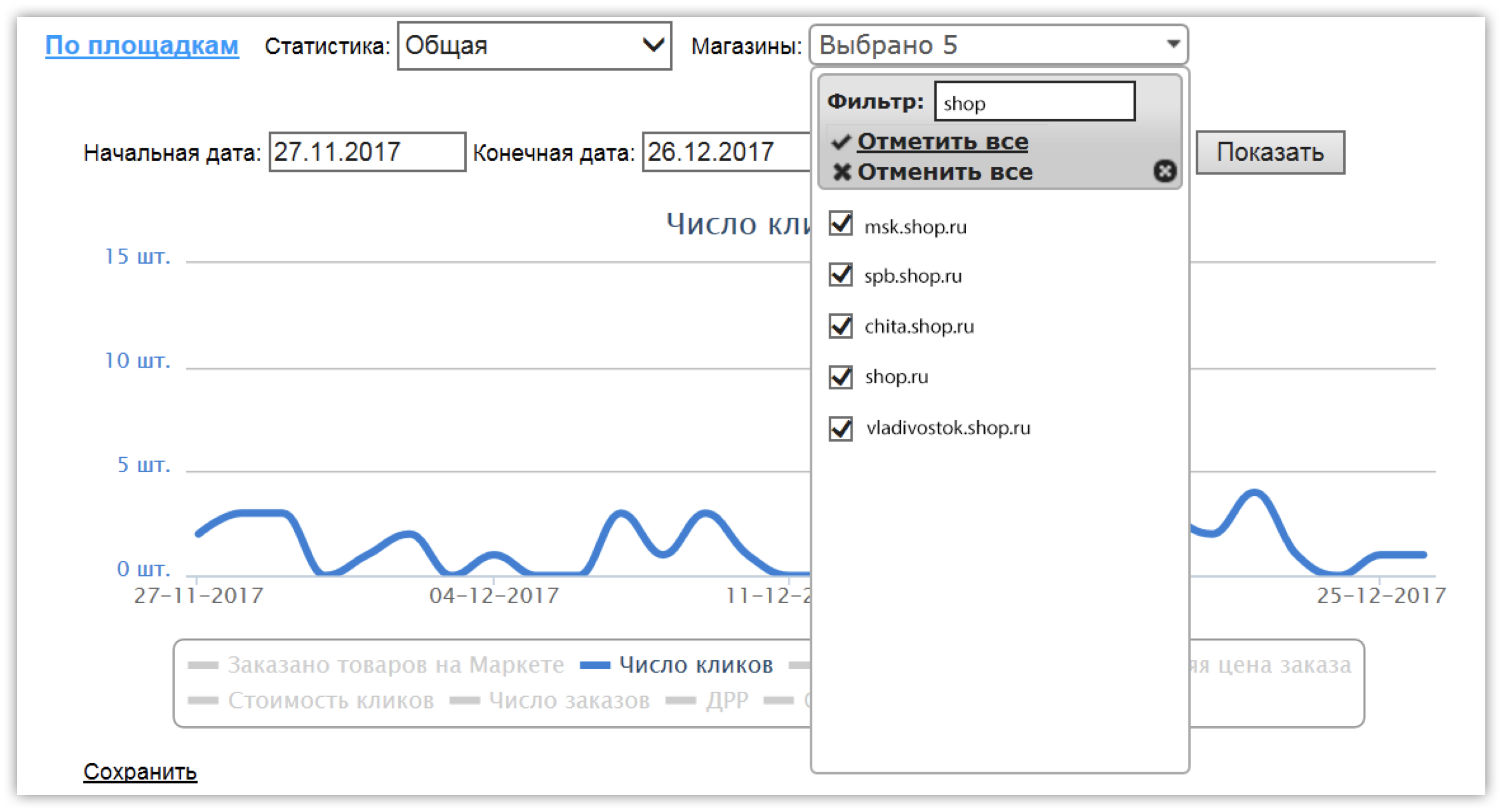This screenshot has height=812, width=1506.
Task: Click Отменить все option
Action: (944, 172)
